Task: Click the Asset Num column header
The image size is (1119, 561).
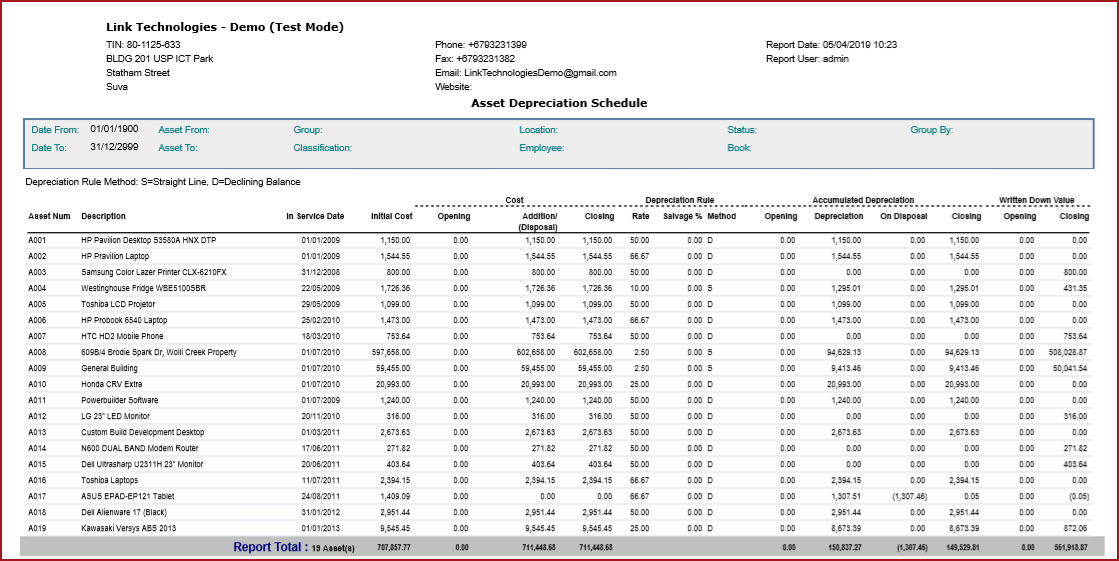Action: pos(49,216)
